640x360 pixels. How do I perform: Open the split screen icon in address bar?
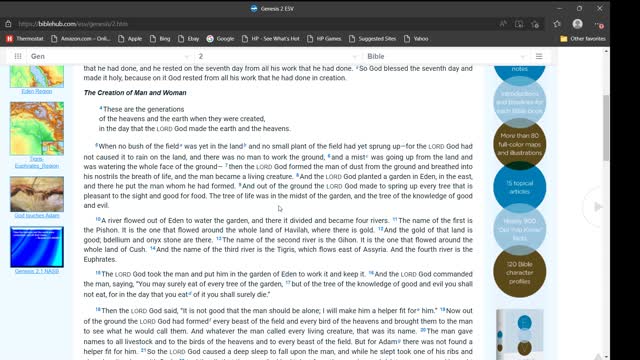pyautogui.click(x=519, y=24)
